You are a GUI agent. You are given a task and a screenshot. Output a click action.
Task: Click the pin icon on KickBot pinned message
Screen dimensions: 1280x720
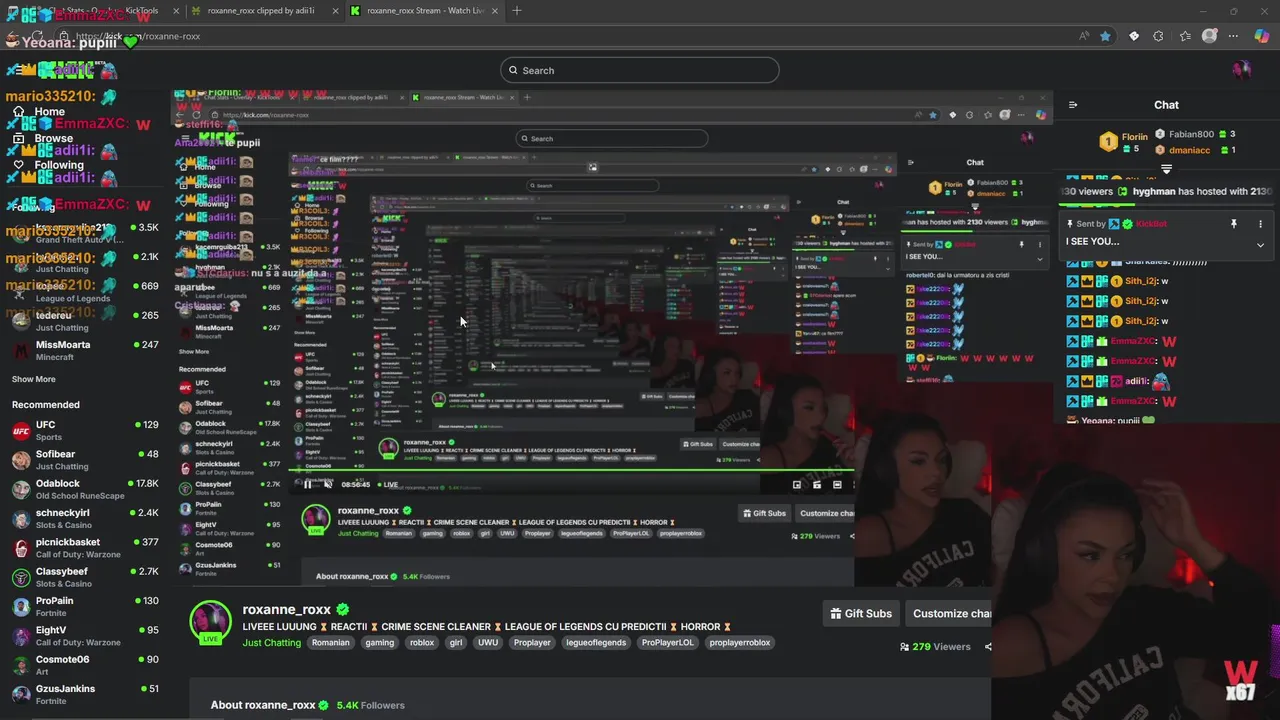click(x=1234, y=224)
